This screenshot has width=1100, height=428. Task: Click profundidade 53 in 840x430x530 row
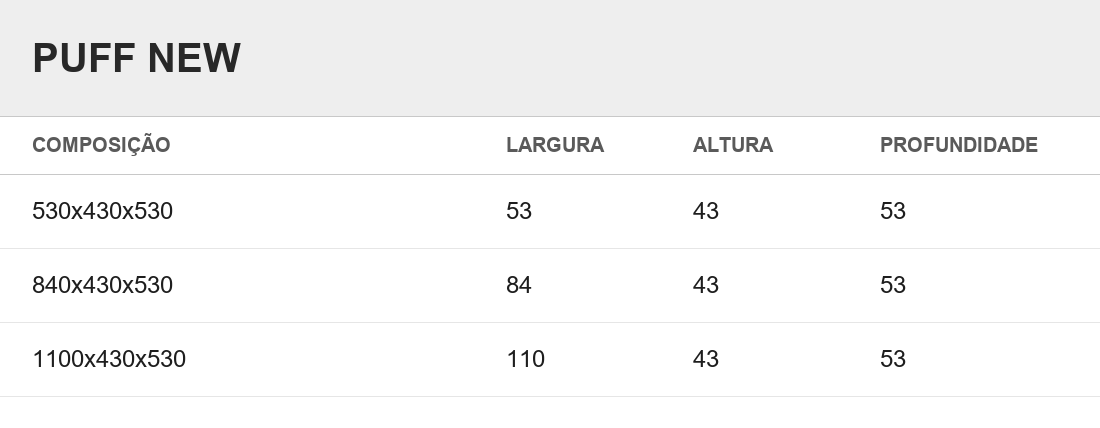(893, 285)
